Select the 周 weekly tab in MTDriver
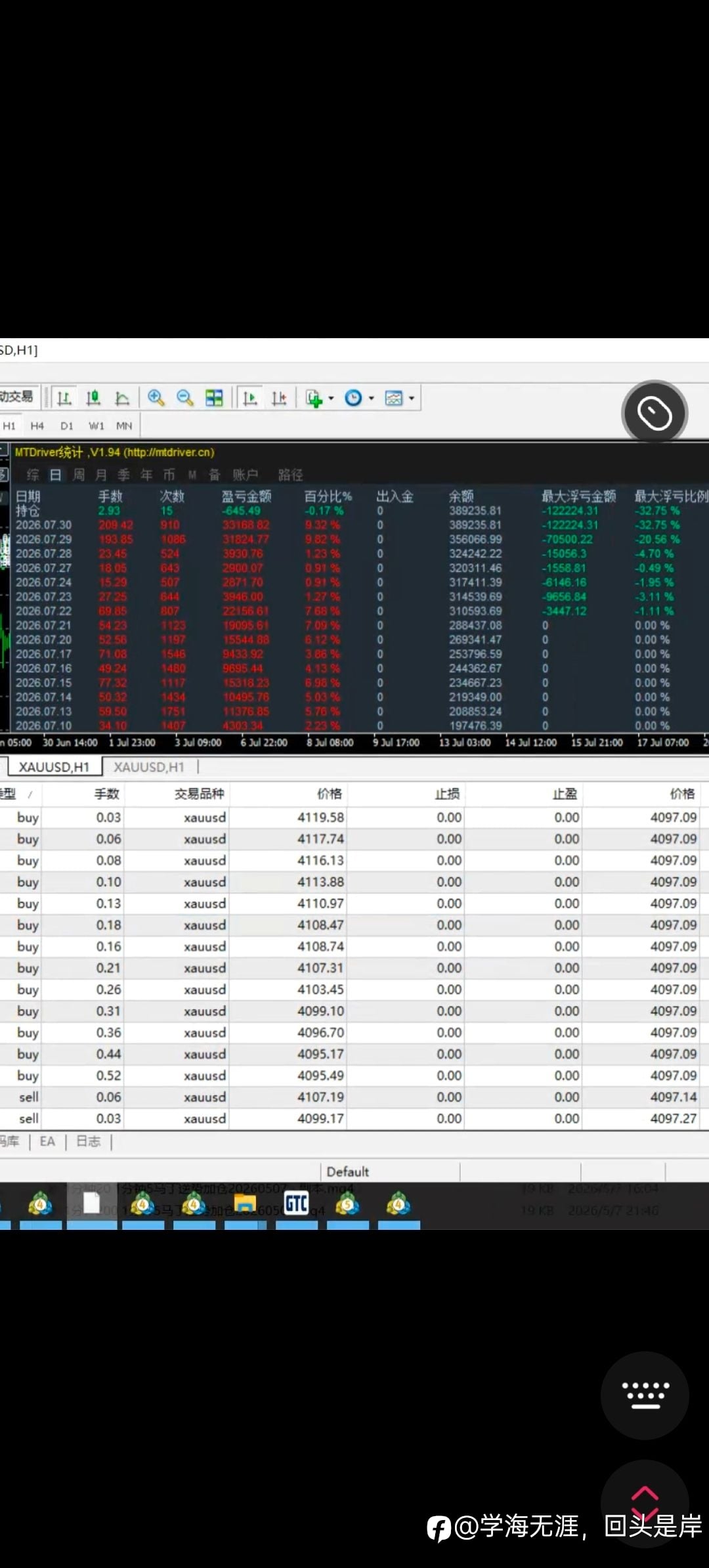Viewport: 709px width, 1568px height. (79, 475)
